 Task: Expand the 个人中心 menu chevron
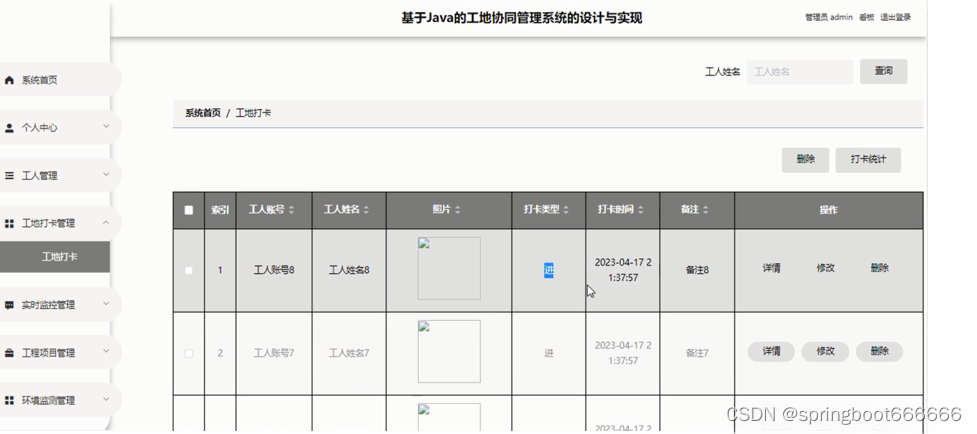point(106,126)
